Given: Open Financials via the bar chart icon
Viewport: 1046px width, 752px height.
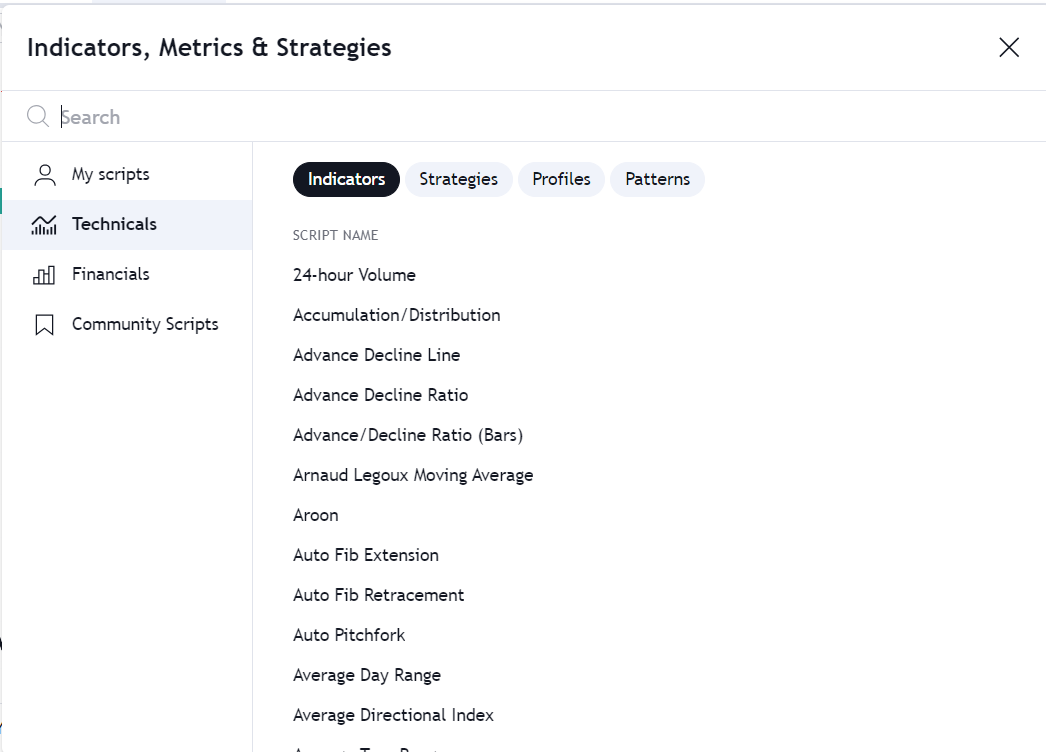Looking at the screenshot, I should [44, 273].
